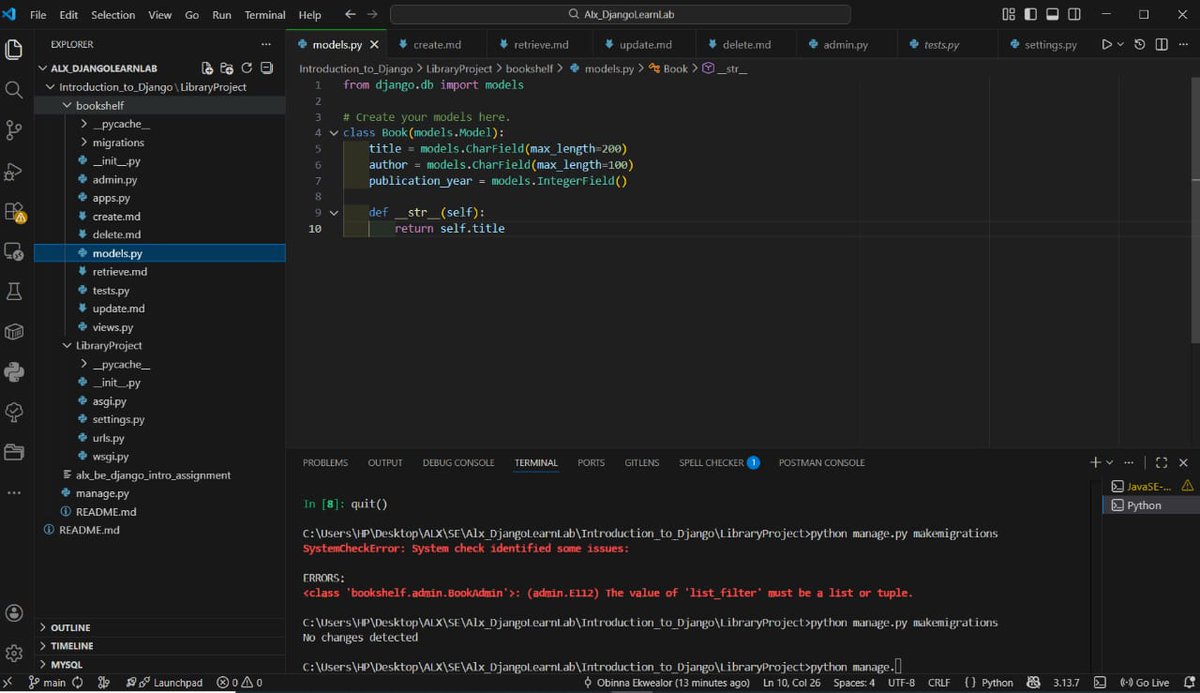Viewport: 1200px width, 693px height.
Task: Open the Search view in activity bar
Action: (x=14, y=90)
